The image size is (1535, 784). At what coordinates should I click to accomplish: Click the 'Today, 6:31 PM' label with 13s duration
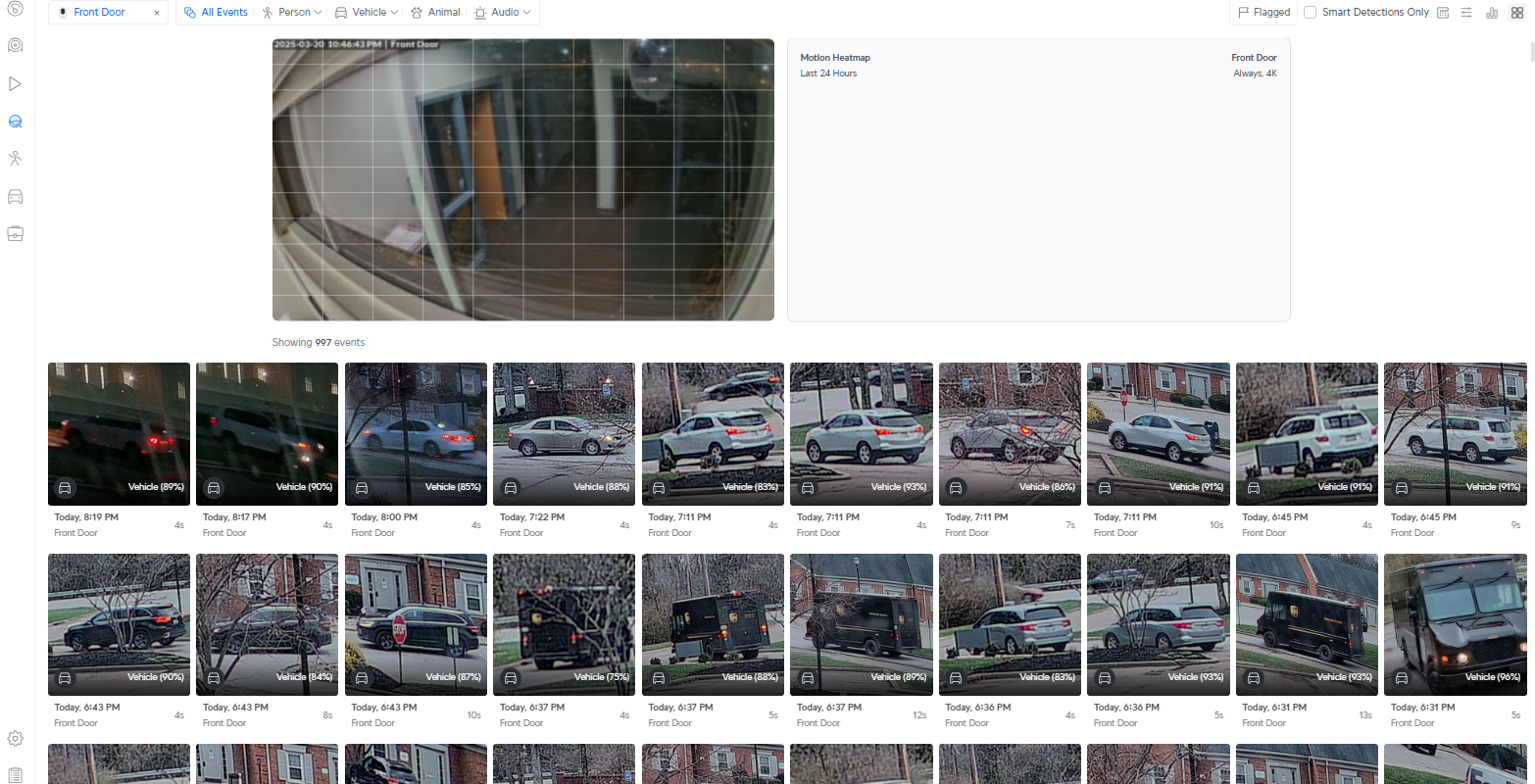pyautogui.click(x=1274, y=708)
